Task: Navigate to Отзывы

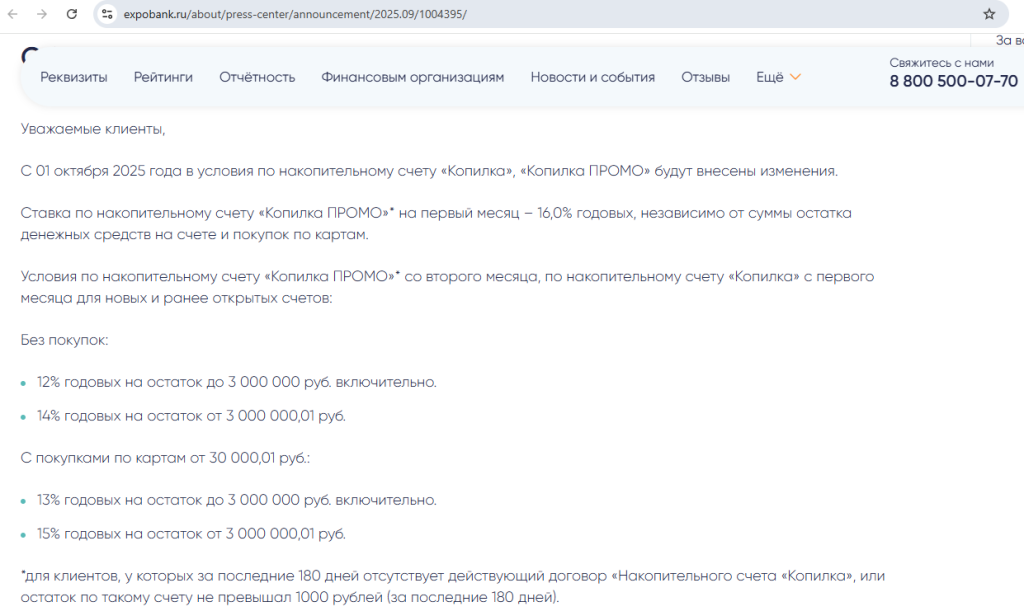Action: (705, 77)
